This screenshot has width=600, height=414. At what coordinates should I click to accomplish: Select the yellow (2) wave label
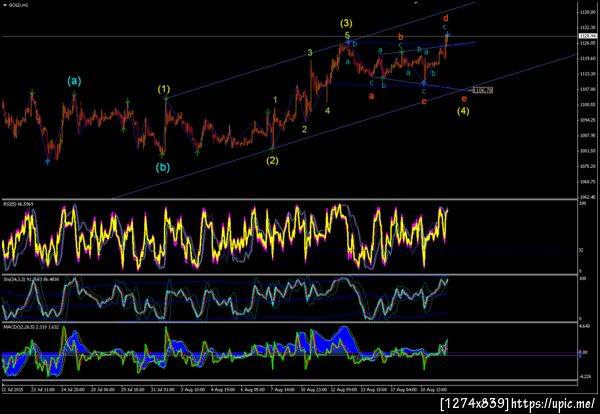point(272,161)
